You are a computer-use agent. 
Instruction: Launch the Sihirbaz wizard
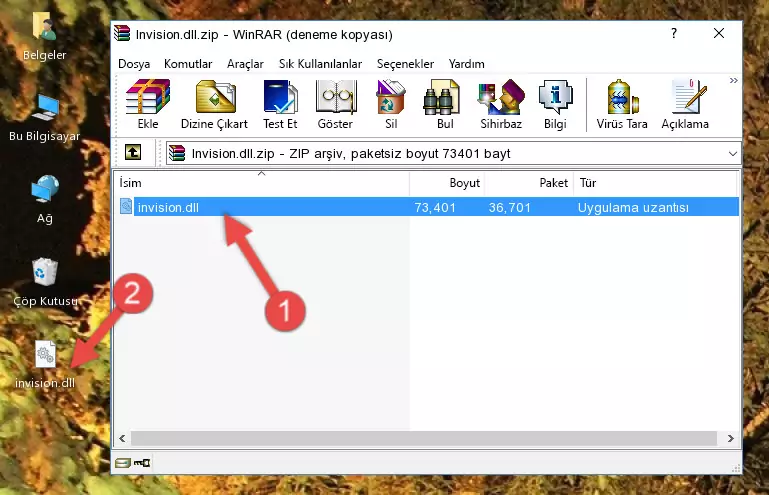(x=501, y=104)
